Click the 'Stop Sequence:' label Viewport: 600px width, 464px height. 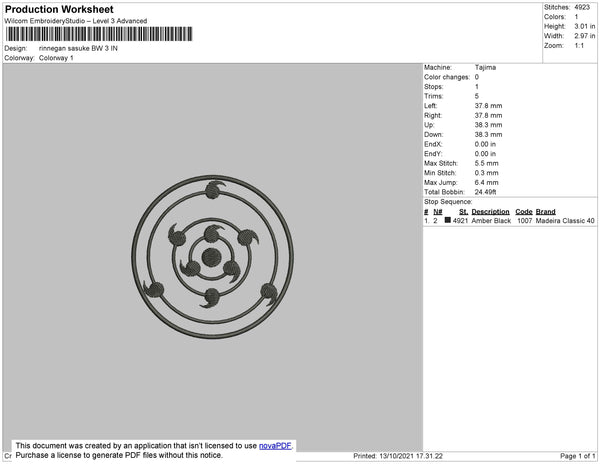(x=448, y=202)
